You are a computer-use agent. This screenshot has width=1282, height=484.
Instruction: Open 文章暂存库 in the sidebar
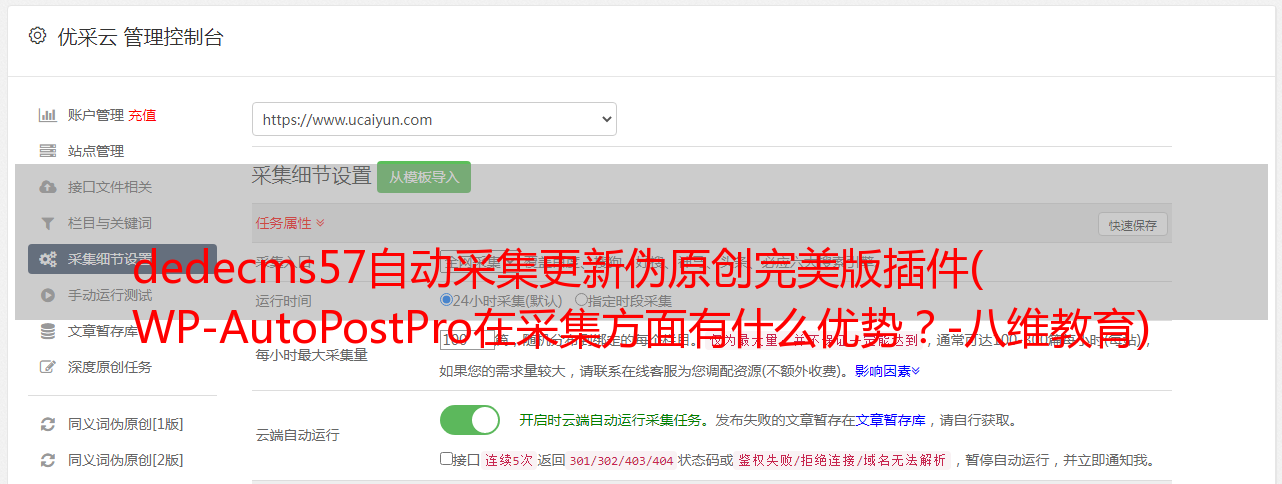[103, 331]
